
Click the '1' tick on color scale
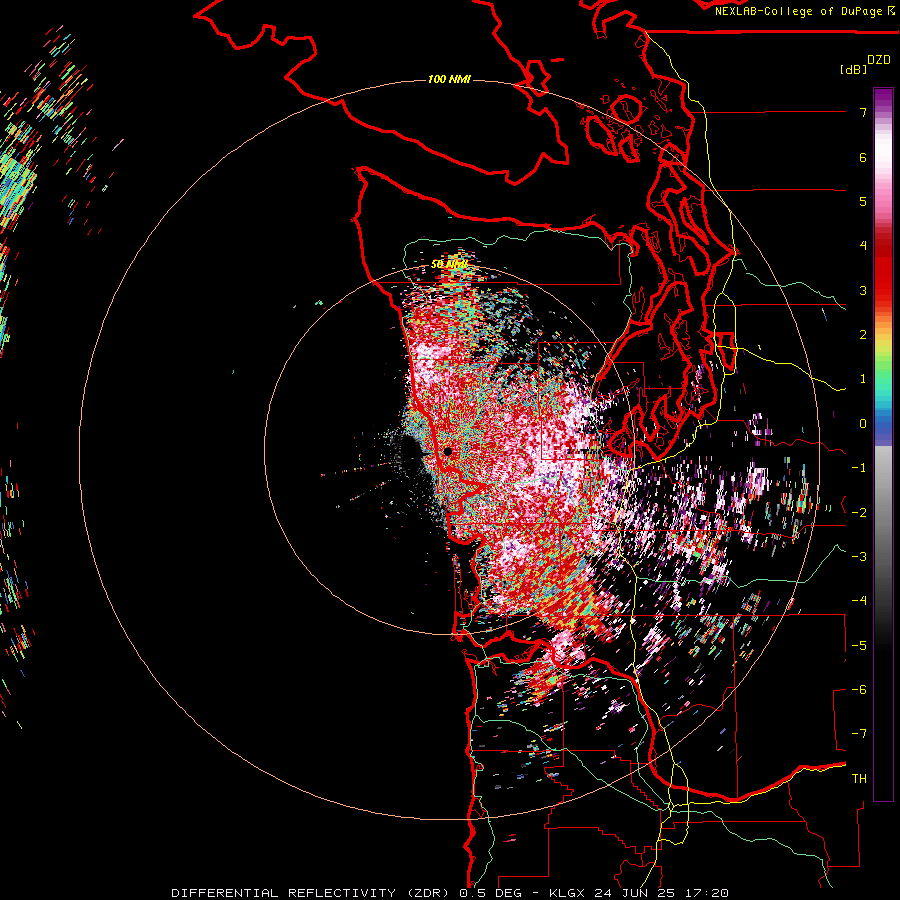tap(863, 379)
